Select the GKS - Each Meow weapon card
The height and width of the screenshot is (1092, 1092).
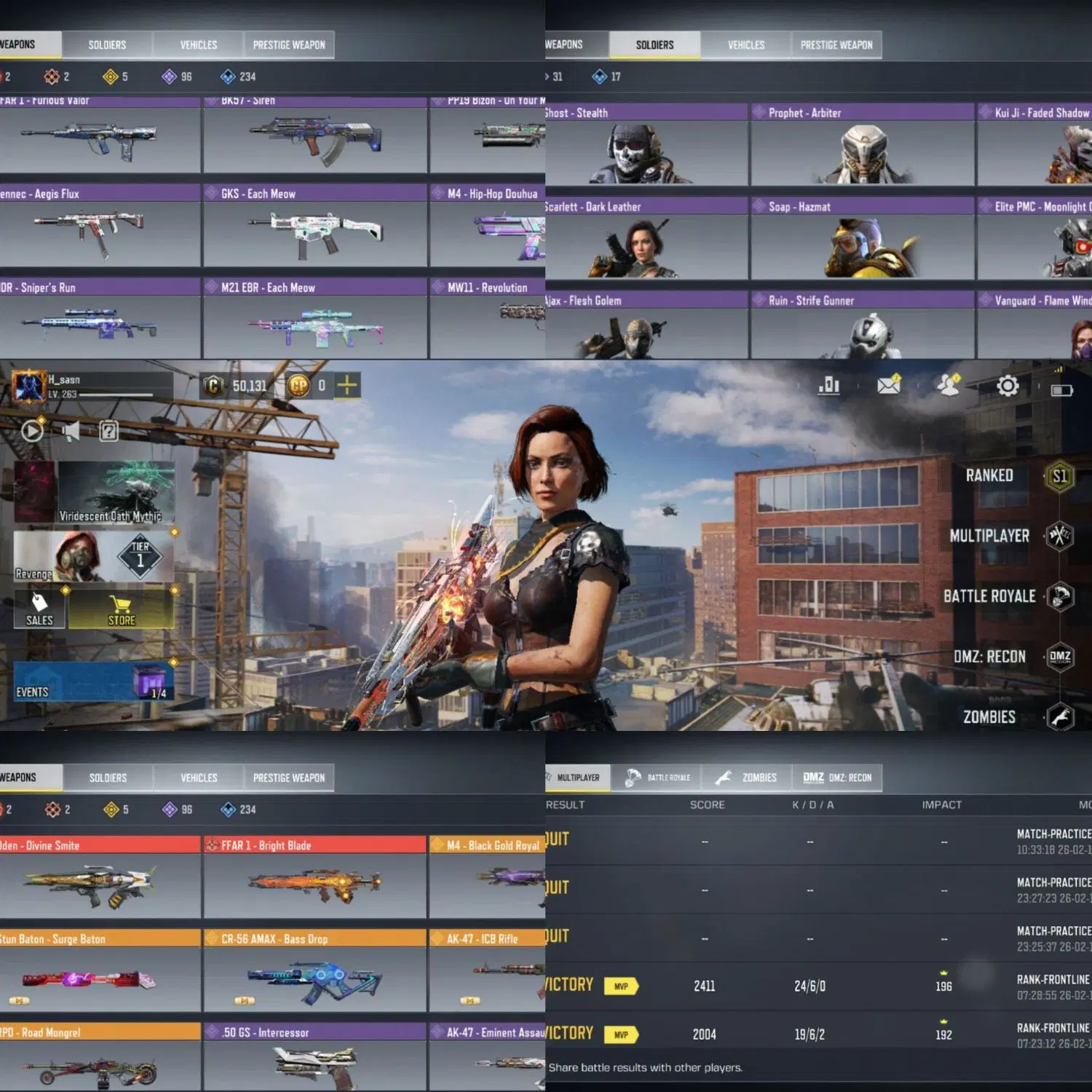pyautogui.click(x=315, y=226)
